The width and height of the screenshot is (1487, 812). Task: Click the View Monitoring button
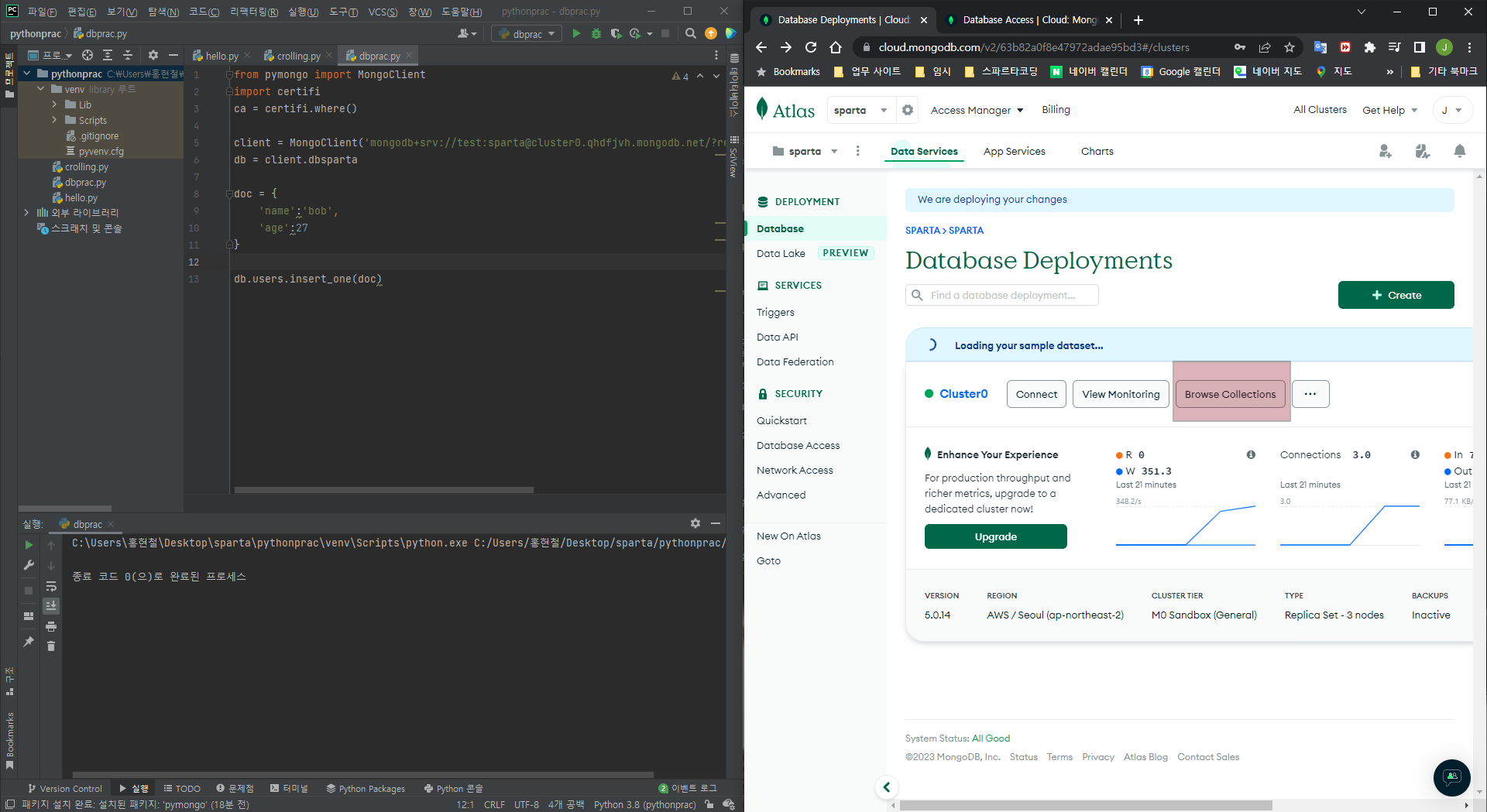pyautogui.click(x=1121, y=394)
